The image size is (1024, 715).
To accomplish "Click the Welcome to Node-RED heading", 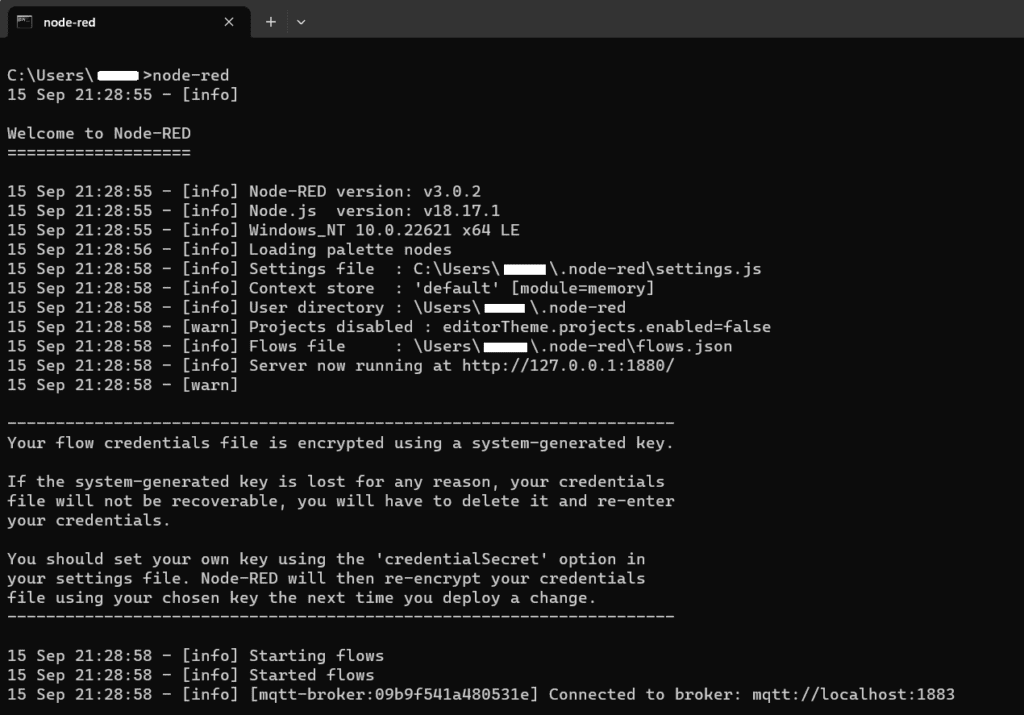I will click(98, 133).
